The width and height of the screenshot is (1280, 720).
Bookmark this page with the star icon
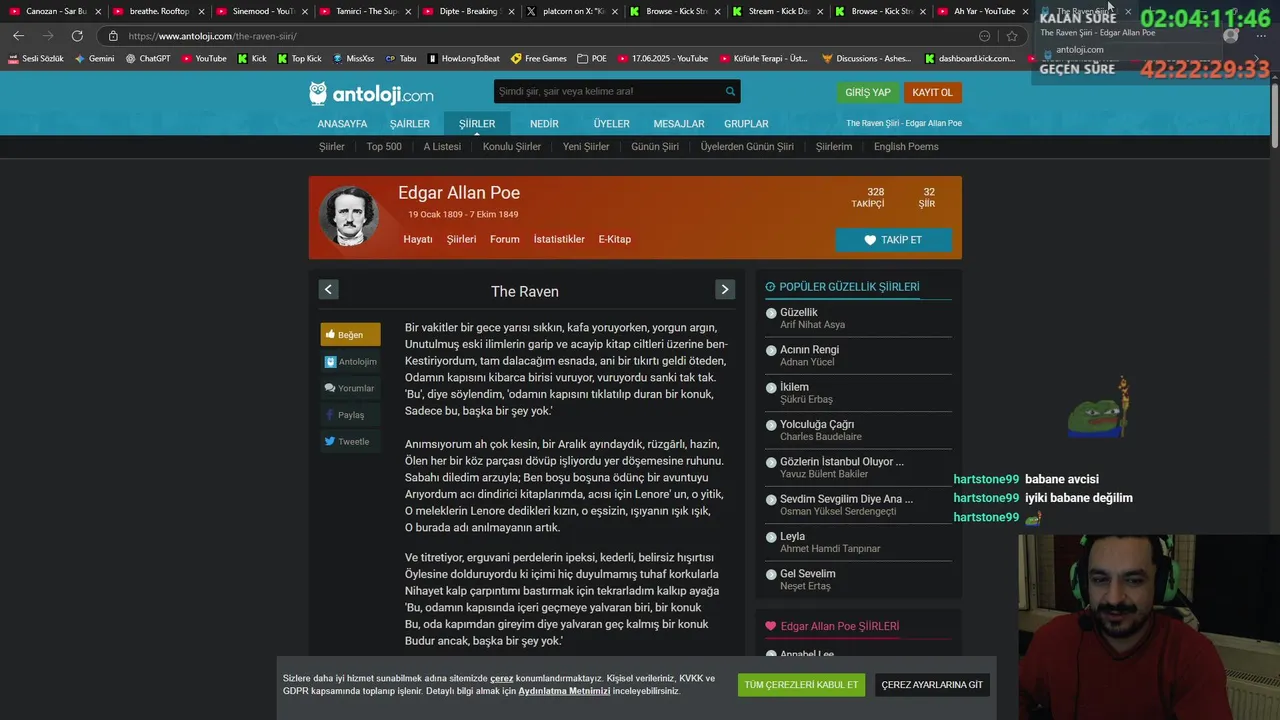(x=1012, y=36)
